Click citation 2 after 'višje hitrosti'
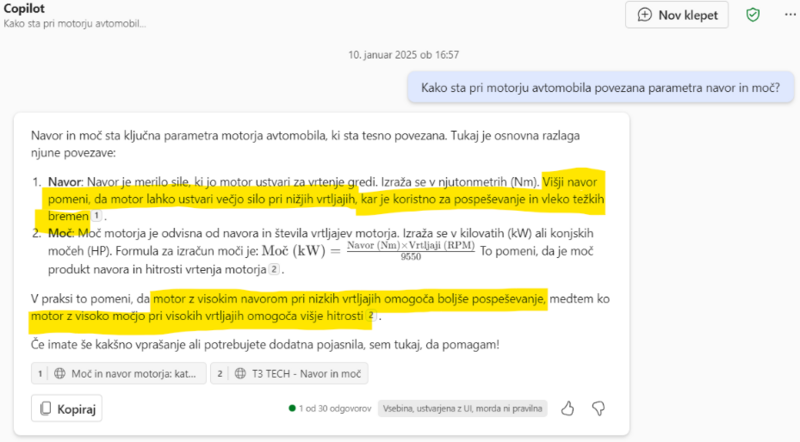The width and height of the screenshot is (800, 442). click(372, 316)
